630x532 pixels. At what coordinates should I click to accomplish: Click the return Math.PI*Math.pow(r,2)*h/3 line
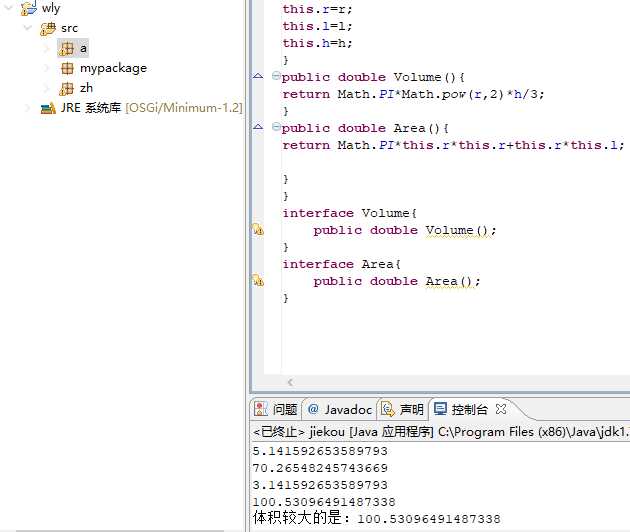[413, 94]
